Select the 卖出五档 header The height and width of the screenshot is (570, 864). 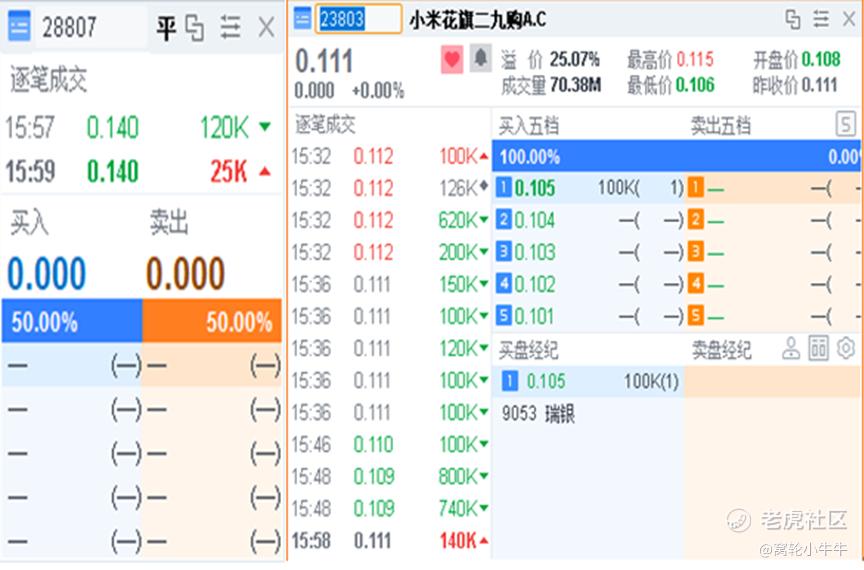tap(720, 126)
